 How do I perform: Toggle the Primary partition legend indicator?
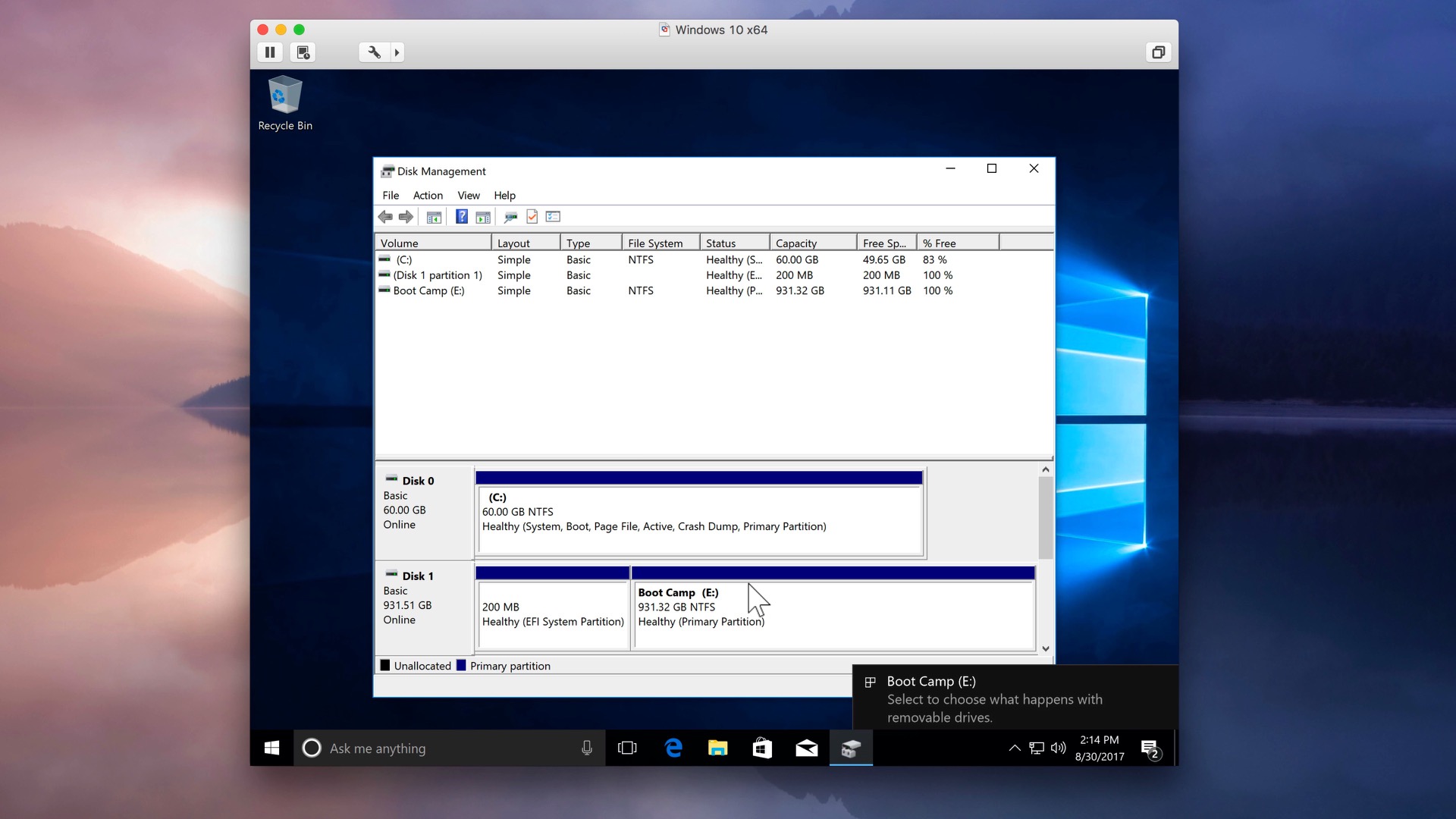462,666
